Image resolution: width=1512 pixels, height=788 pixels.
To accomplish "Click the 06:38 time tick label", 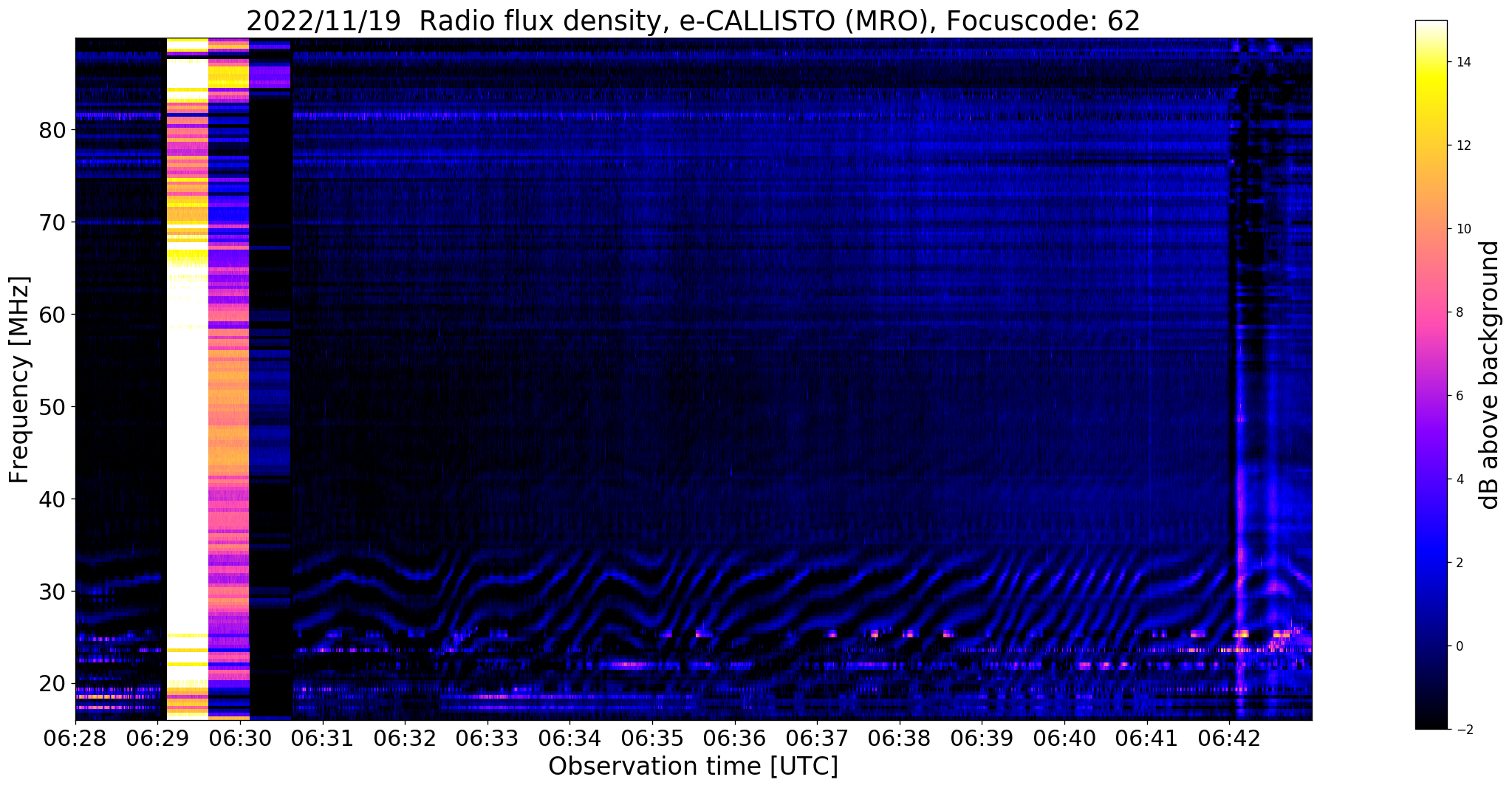I will [900, 739].
